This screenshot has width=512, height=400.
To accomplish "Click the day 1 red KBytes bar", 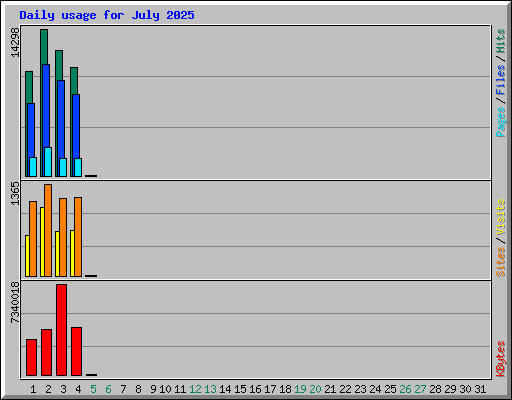I will 31,357.
